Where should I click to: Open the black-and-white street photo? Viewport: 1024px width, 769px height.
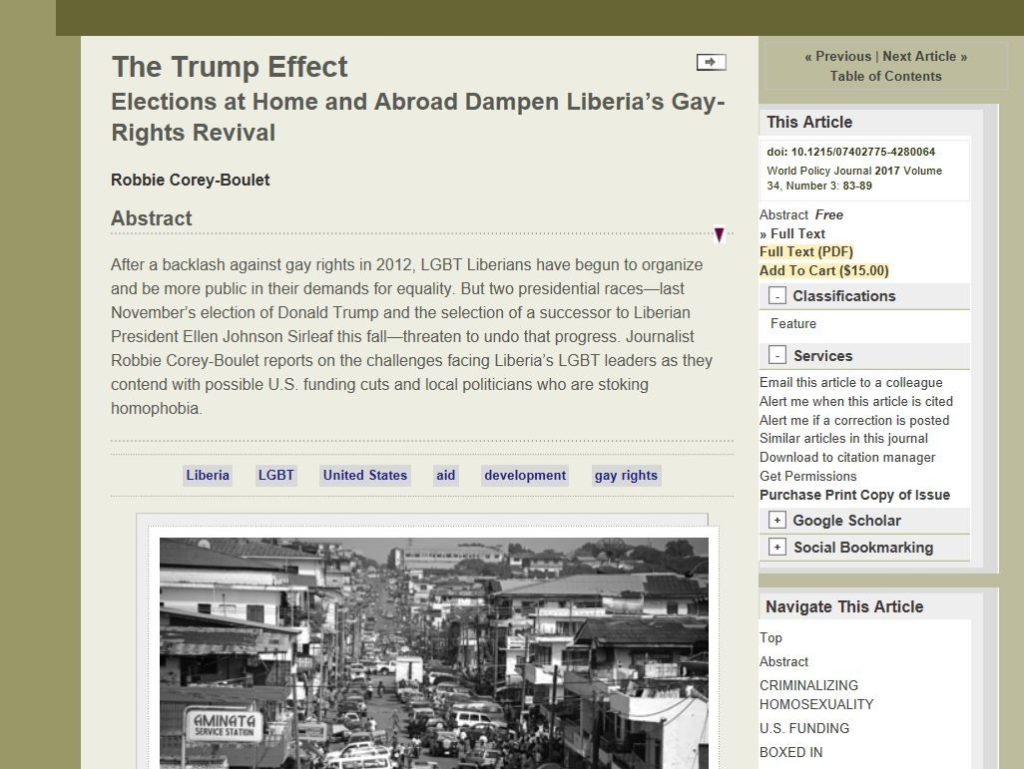coord(434,653)
